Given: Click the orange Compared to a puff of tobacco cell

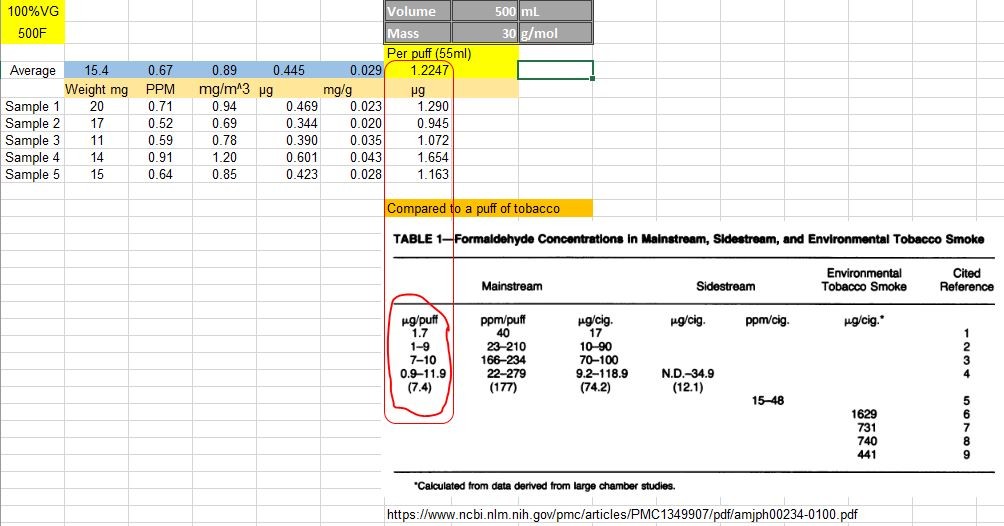Looking at the screenshot, I should coord(488,209).
